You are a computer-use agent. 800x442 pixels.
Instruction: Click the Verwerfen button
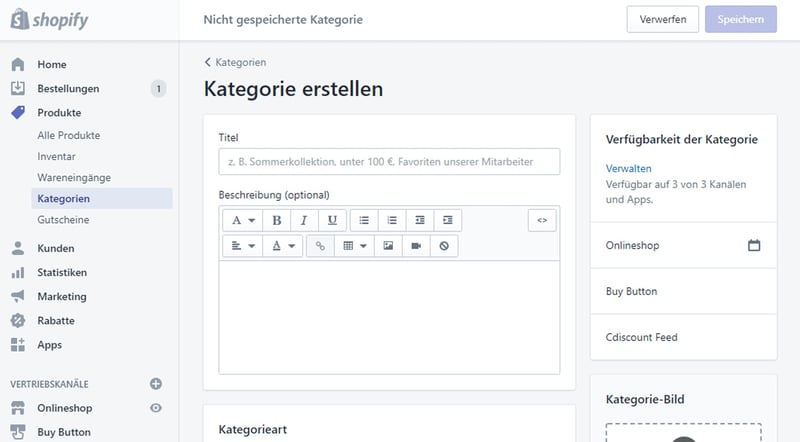click(662, 19)
